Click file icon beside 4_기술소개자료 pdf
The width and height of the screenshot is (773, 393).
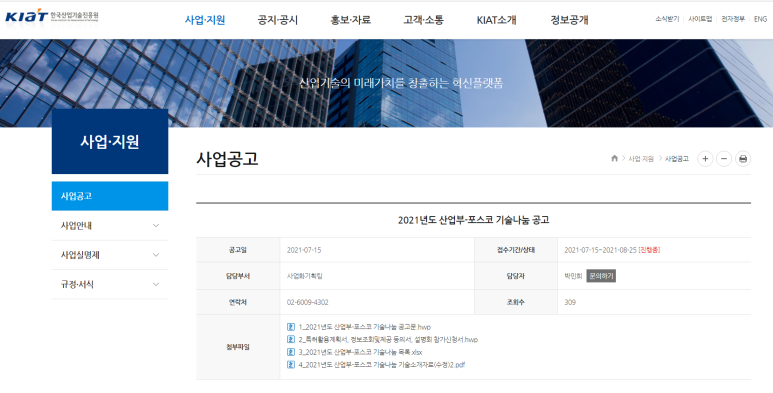click(291, 365)
